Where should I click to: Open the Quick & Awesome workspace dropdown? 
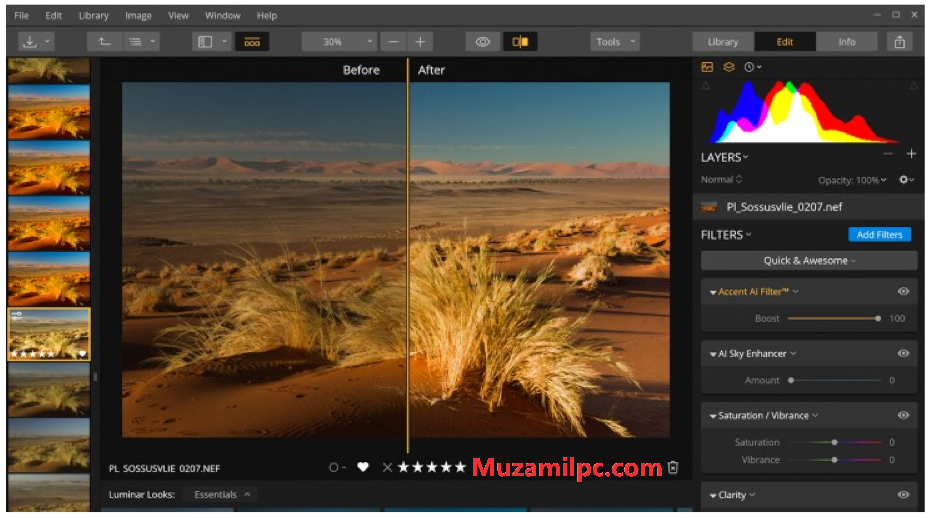(809, 260)
